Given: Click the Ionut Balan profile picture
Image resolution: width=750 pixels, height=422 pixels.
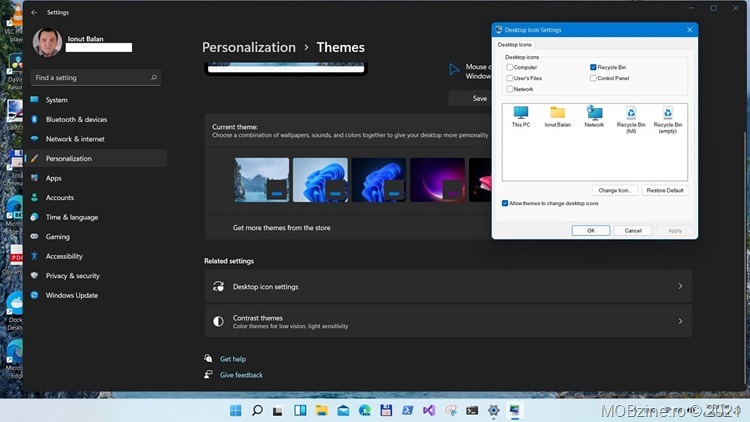Looking at the screenshot, I should coord(47,42).
